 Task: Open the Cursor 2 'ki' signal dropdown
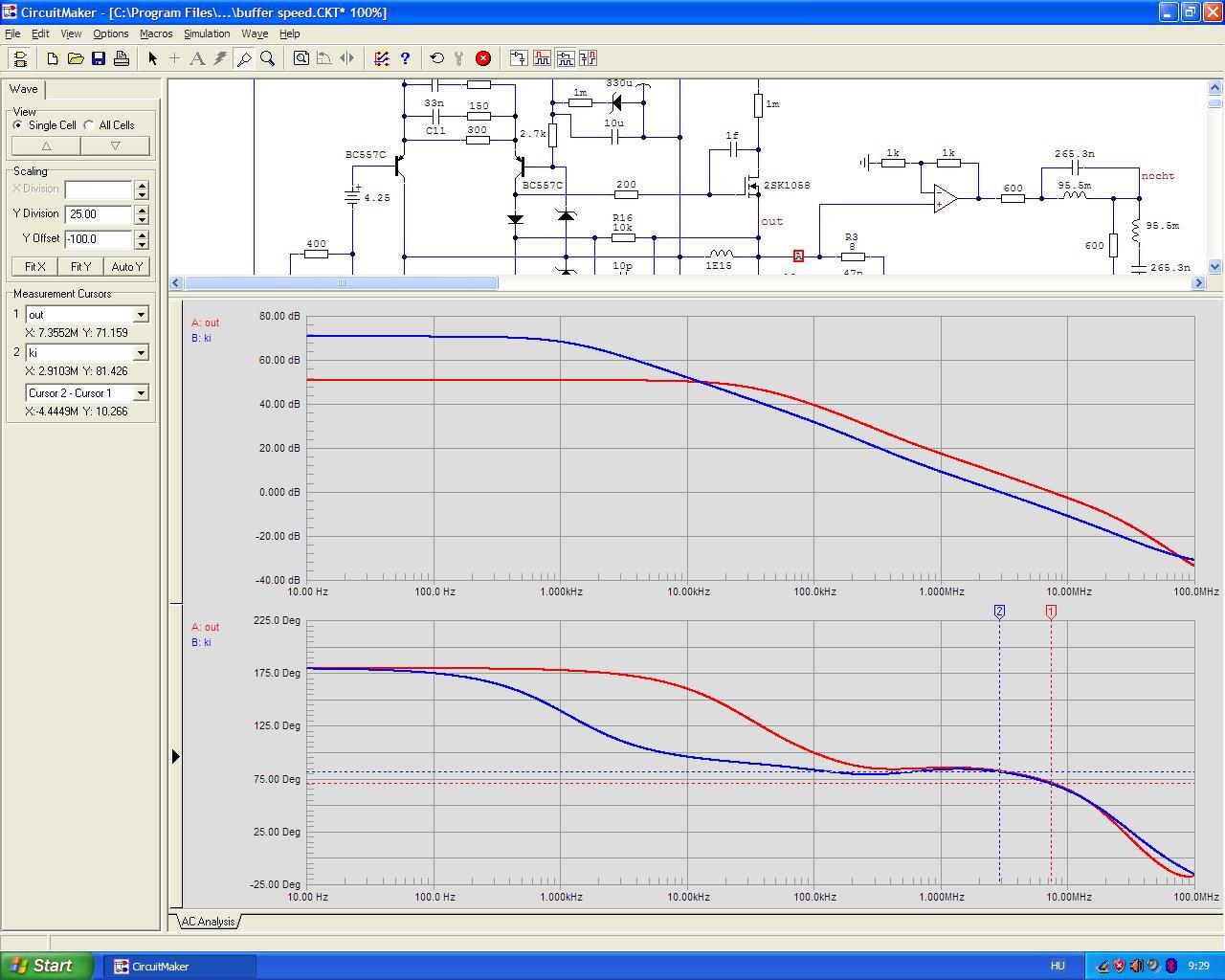[x=141, y=353]
